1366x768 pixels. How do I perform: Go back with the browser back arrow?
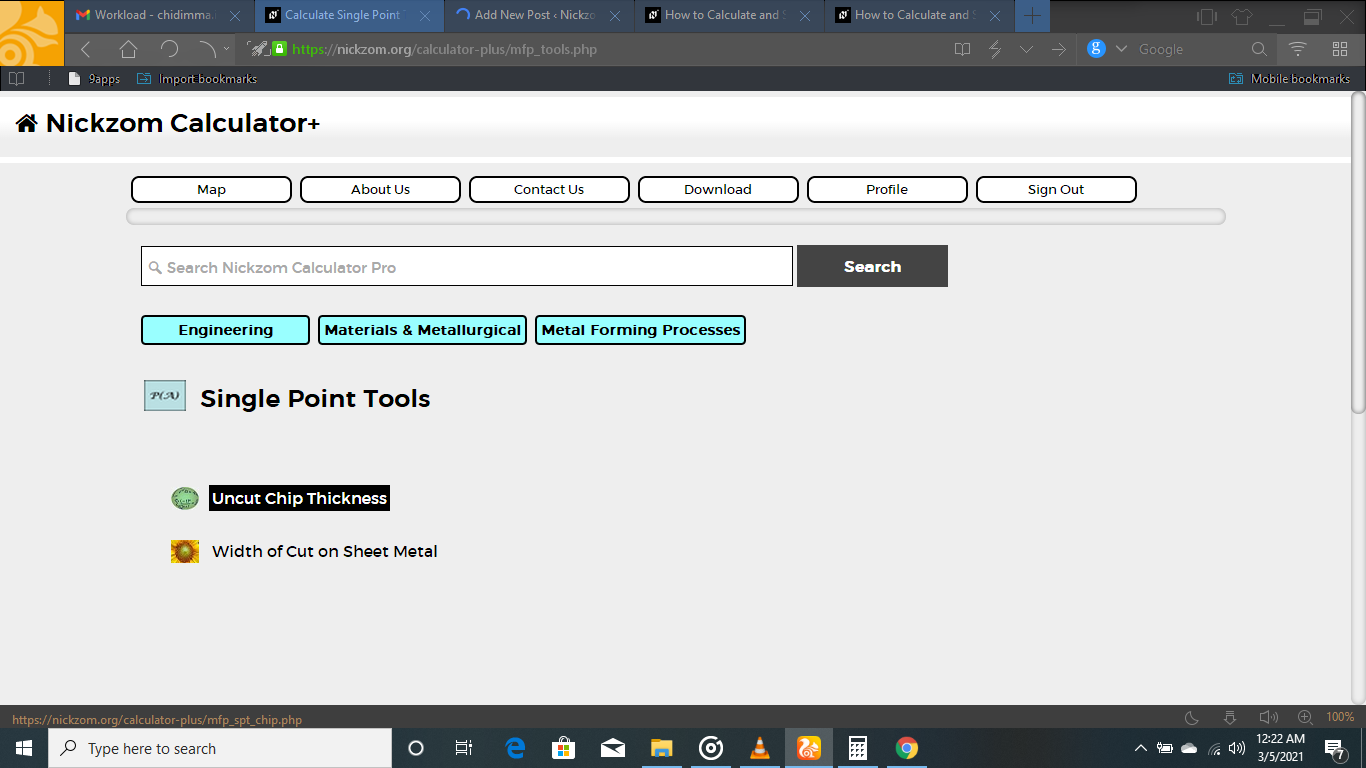coord(86,49)
